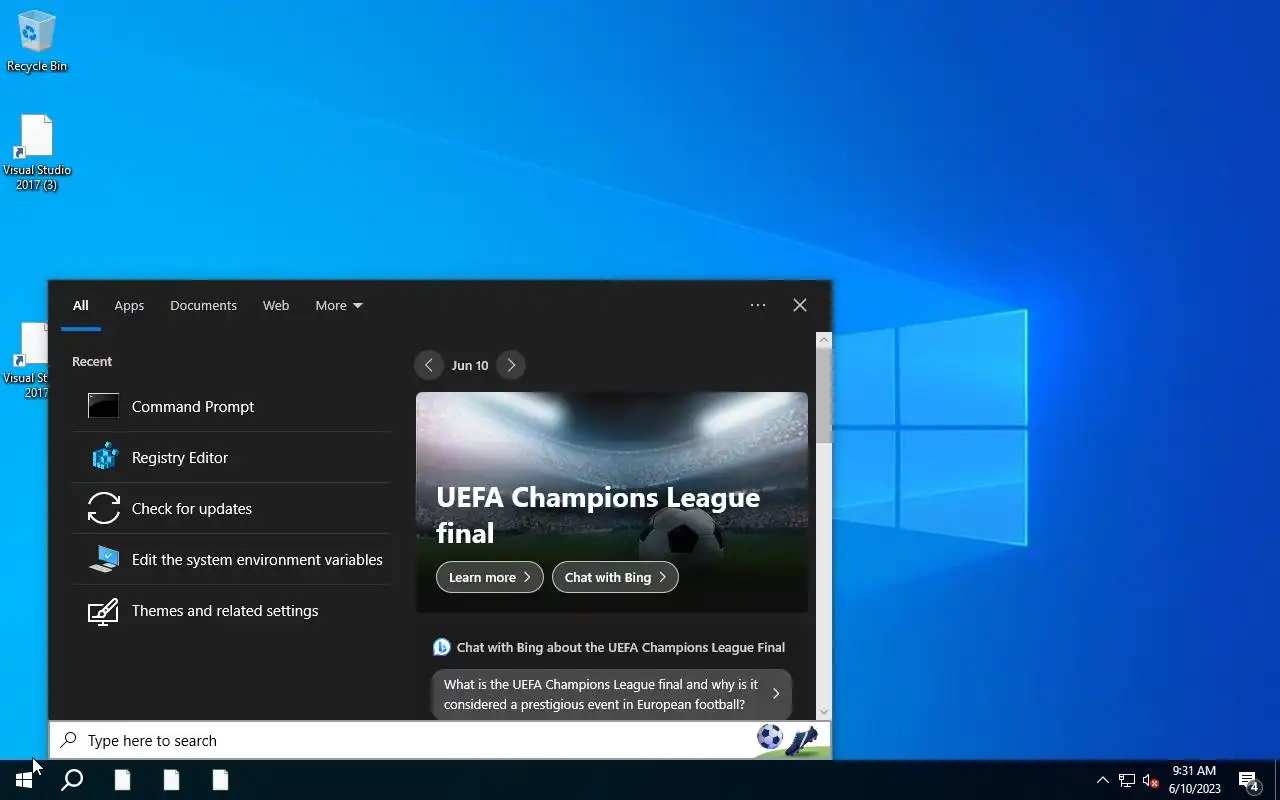The image size is (1280, 800).
Task: Open the suggested Bing question chevron
Action: tap(776, 693)
